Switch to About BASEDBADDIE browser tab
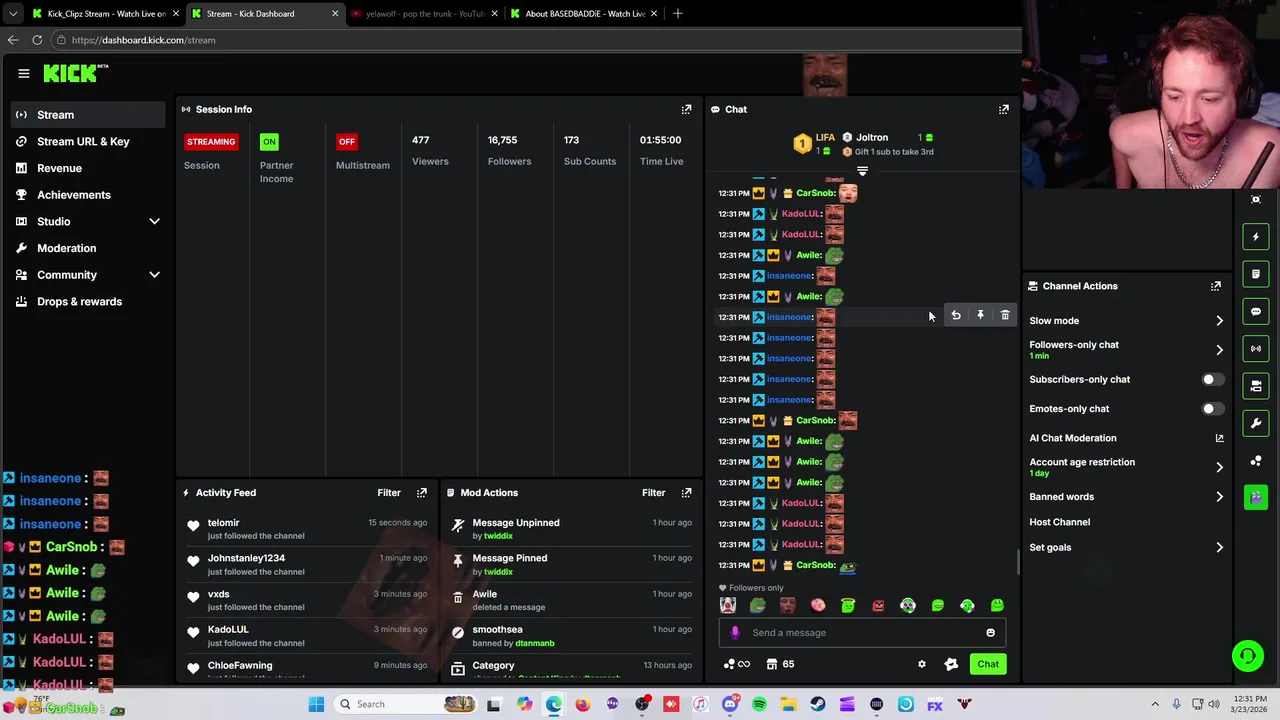Screen dimensions: 1280x720 tap(584, 14)
